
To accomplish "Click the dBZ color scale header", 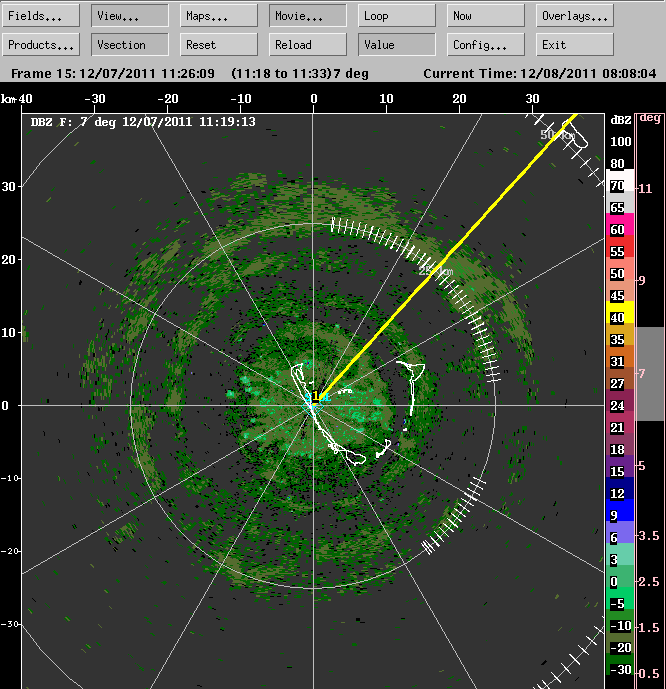I will click(x=621, y=120).
